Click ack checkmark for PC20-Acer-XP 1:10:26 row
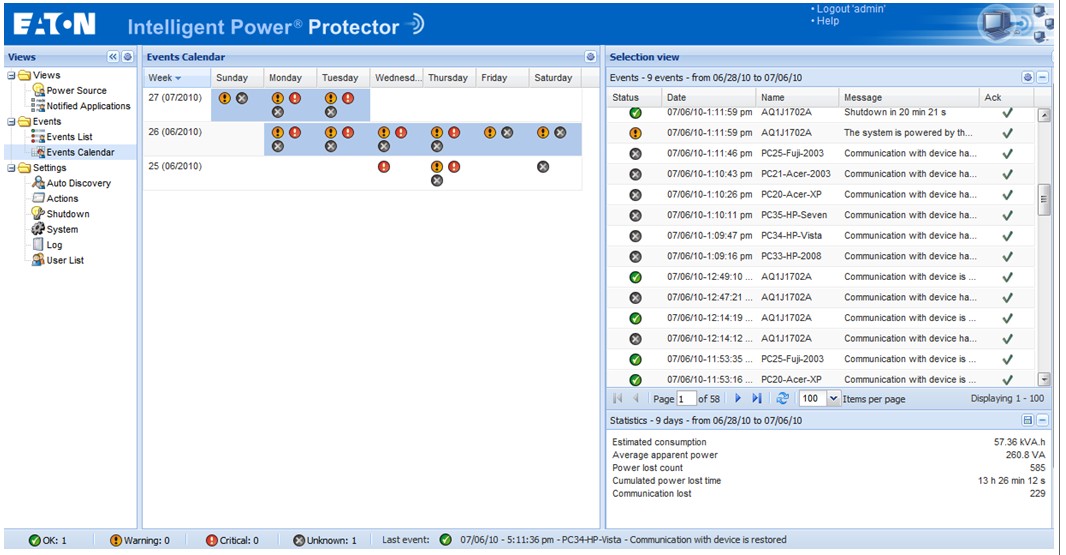1066x555 pixels. coord(1008,195)
